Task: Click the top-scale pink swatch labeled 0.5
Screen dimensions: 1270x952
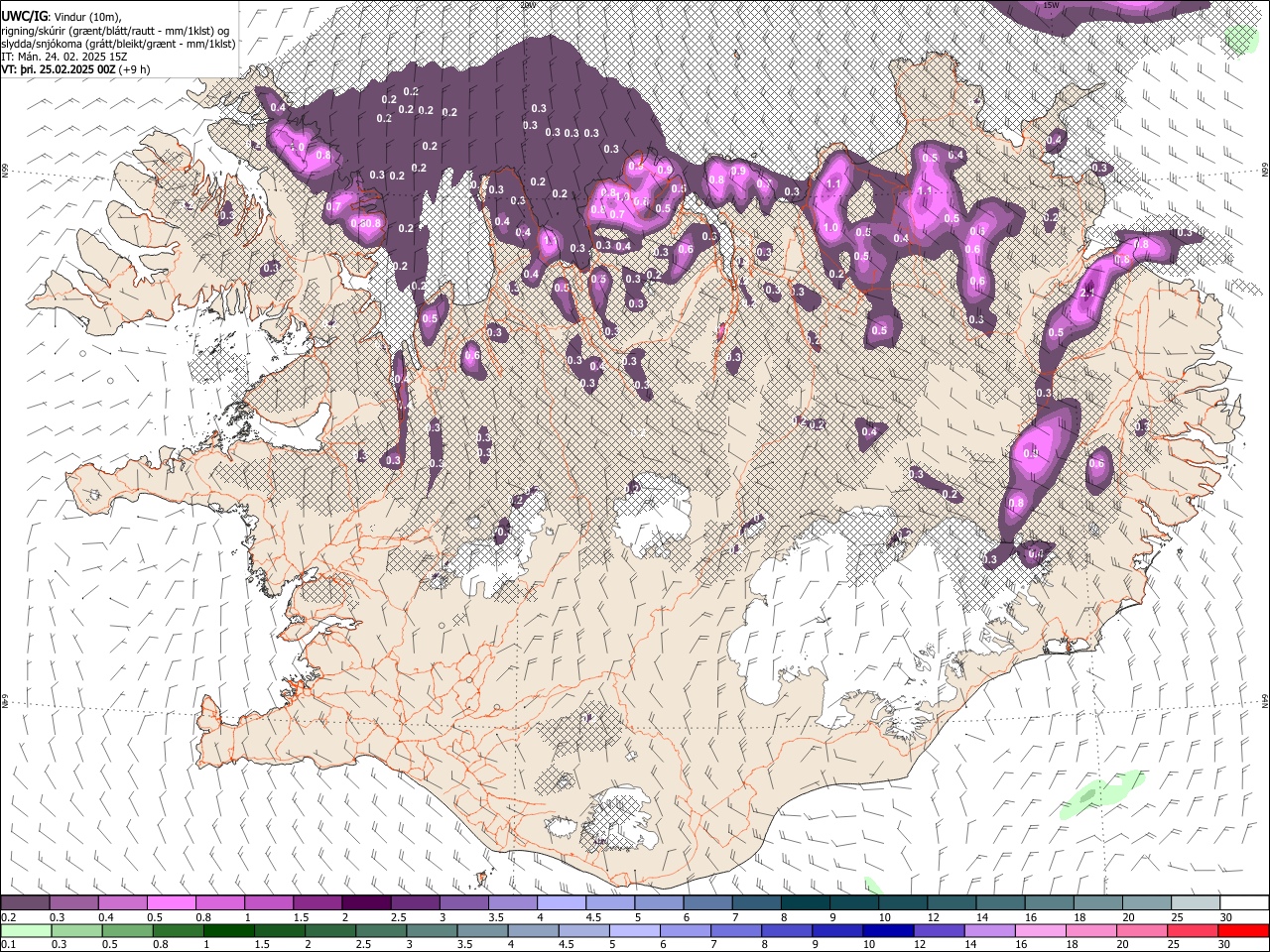Action: (171, 903)
